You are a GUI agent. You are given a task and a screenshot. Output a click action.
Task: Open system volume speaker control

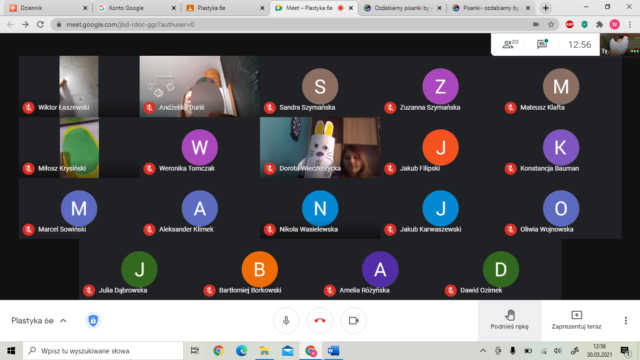click(558, 351)
